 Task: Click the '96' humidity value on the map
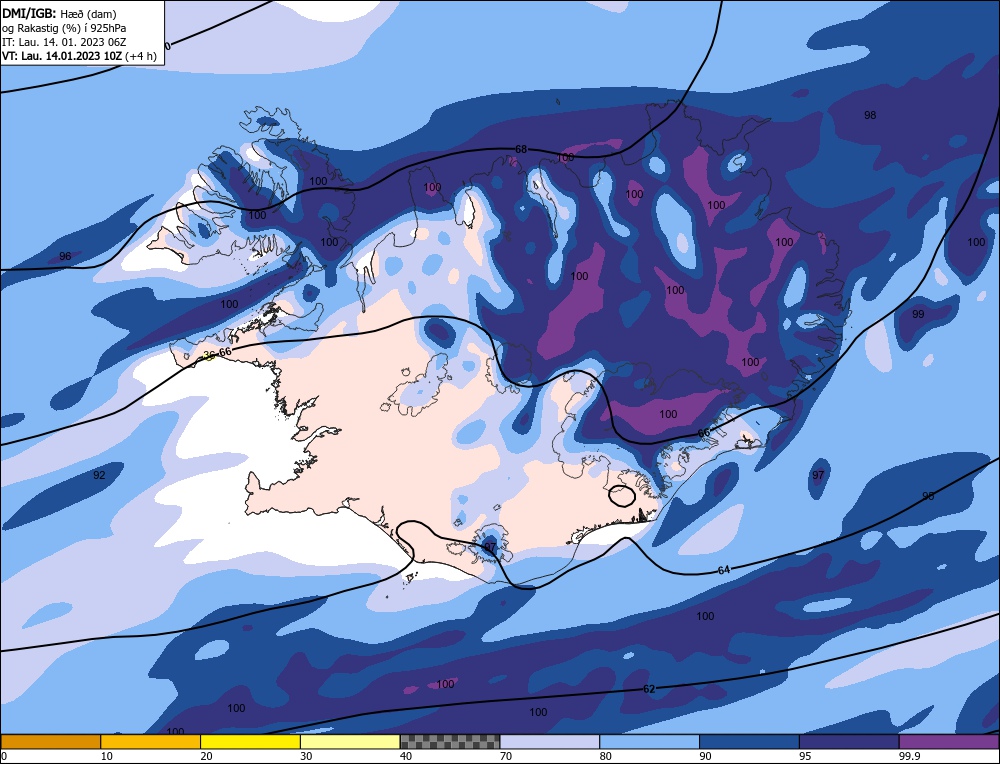click(x=65, y=256)
